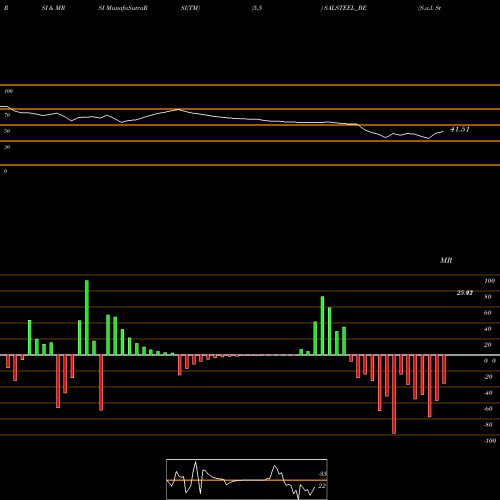Click the RSI value label 41.51
500x500 pixels.
[460, 129]
